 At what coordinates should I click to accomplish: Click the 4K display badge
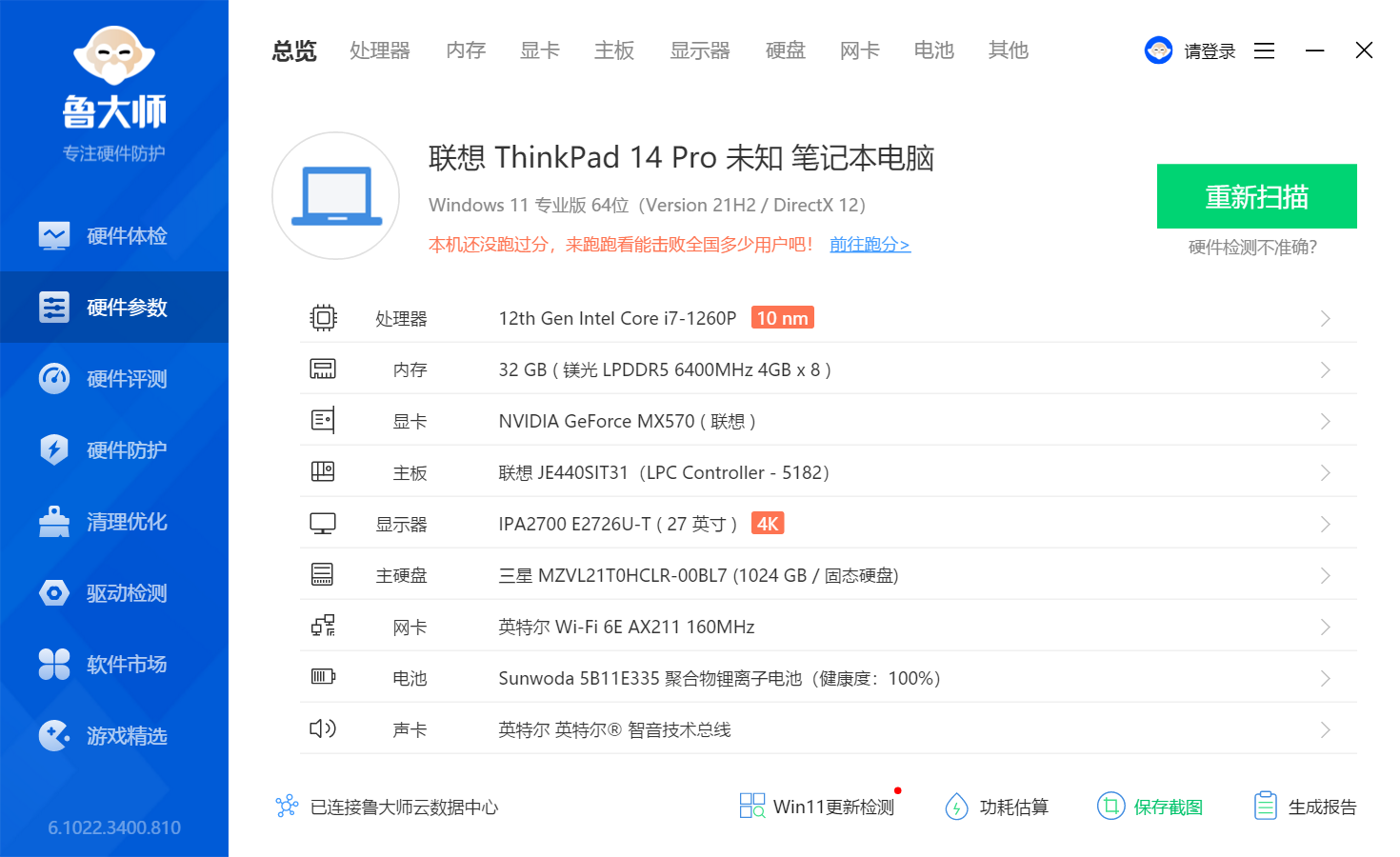click(768, 524)
